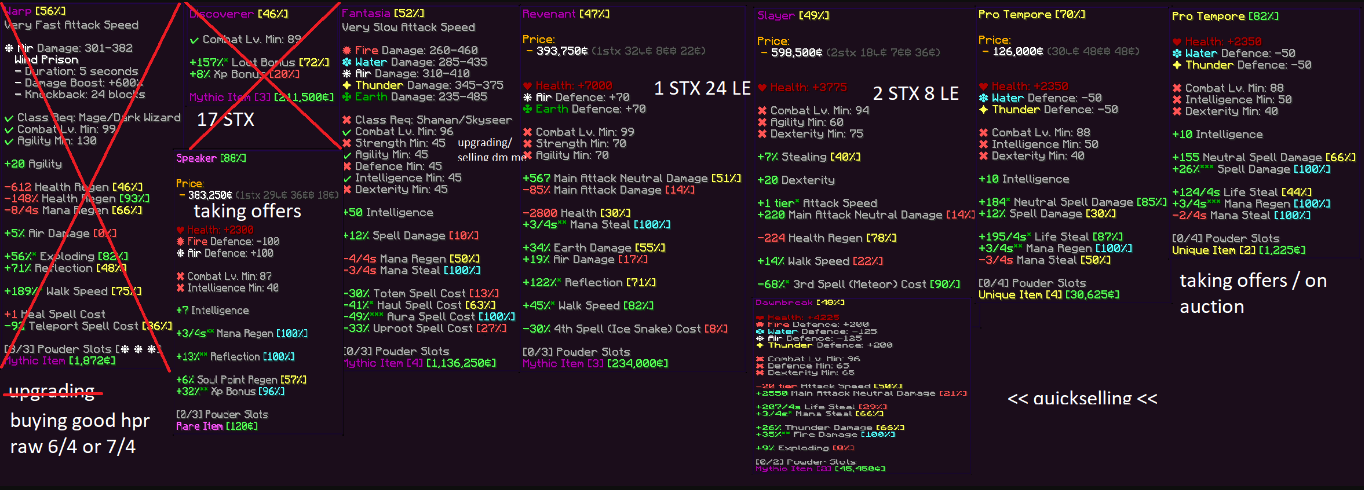
Task: Click the heart Health icon on Revenant
Action: click(527, 86)
